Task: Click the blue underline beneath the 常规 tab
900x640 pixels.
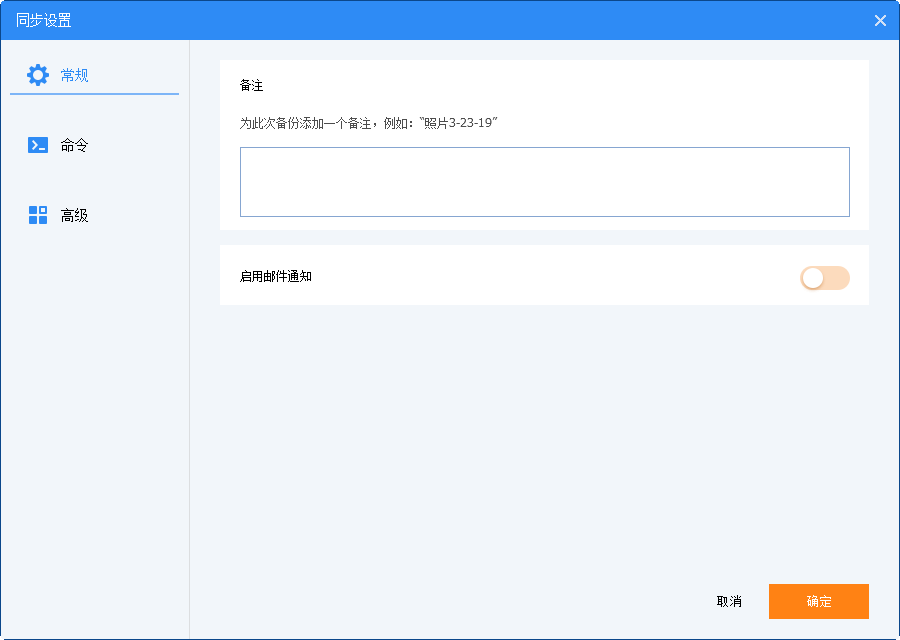Action: pos(94,94)
